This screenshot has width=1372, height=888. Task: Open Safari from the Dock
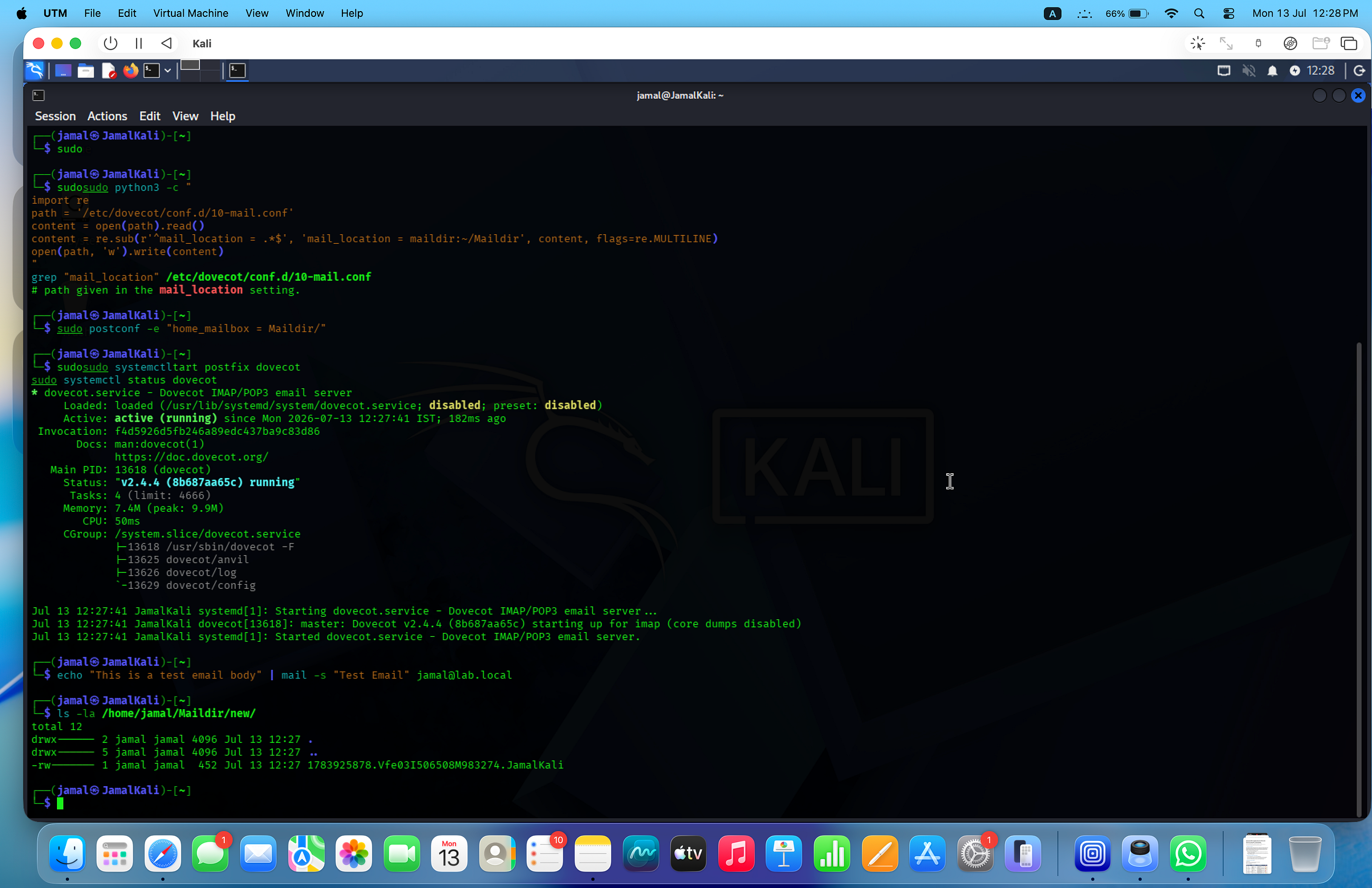[x=163, y=854]
